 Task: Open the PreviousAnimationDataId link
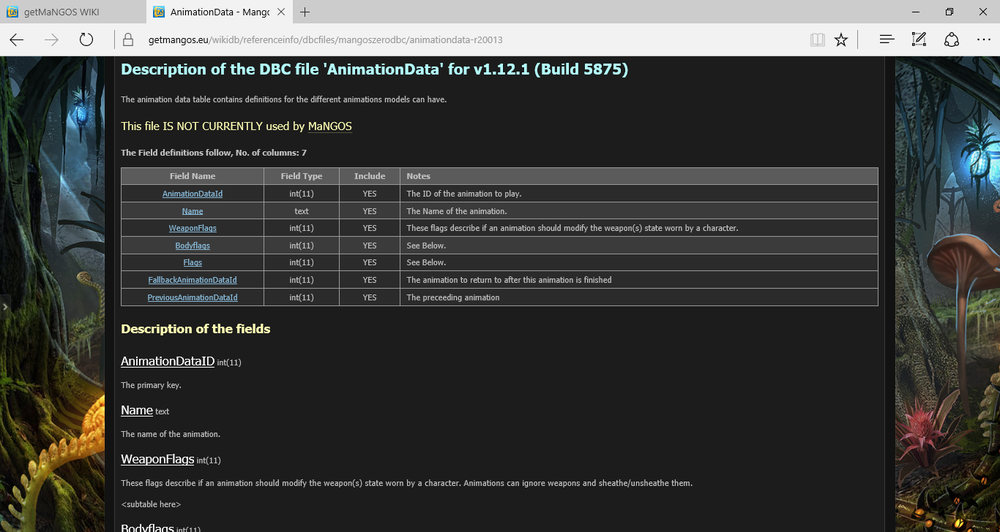192,297
